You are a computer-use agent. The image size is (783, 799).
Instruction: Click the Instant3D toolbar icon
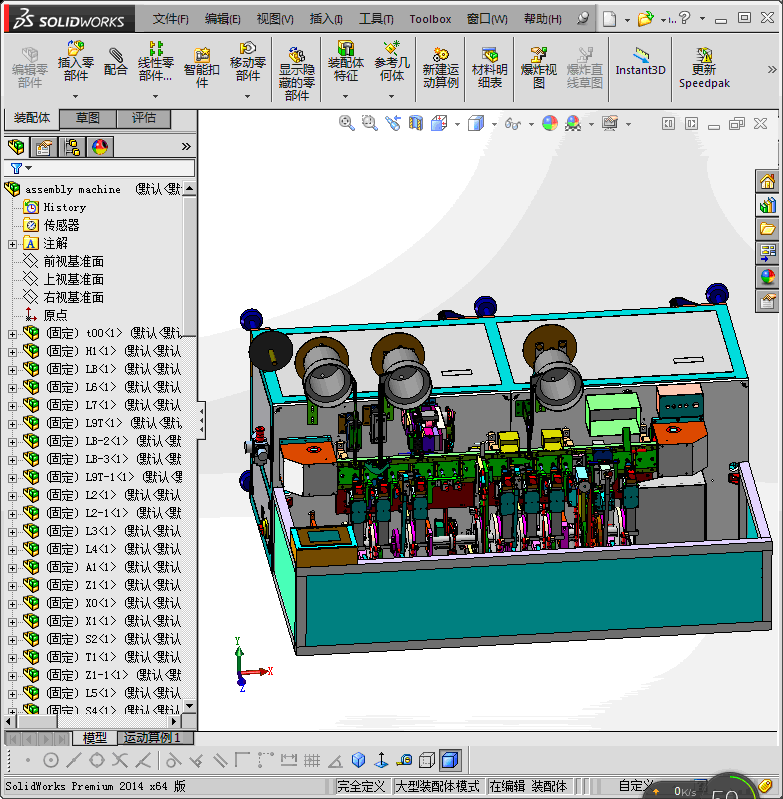click(640, 61)
